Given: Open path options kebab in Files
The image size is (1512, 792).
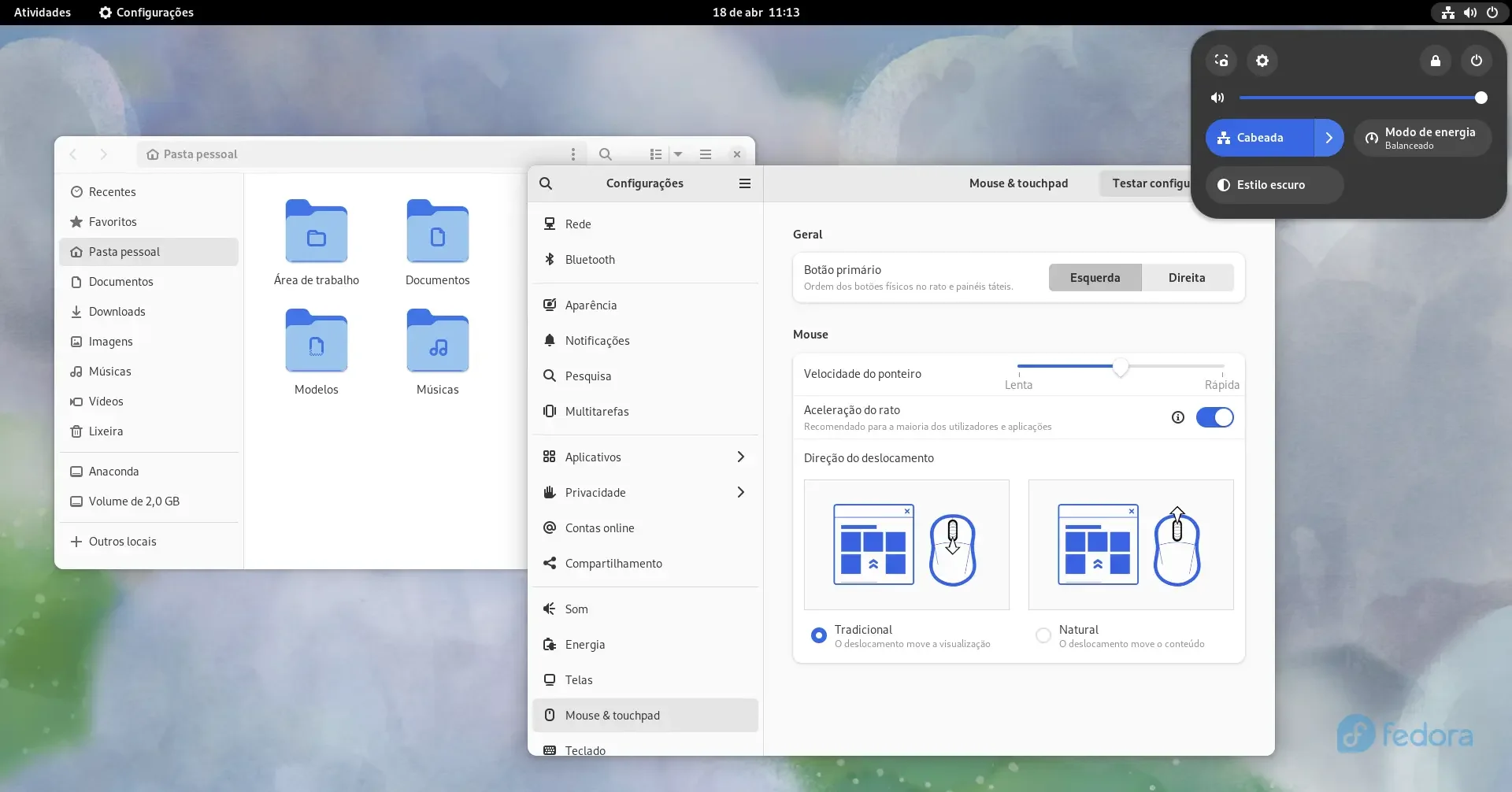Looking at the screenshot, I should pyautogui.click(x=573, y=154).
